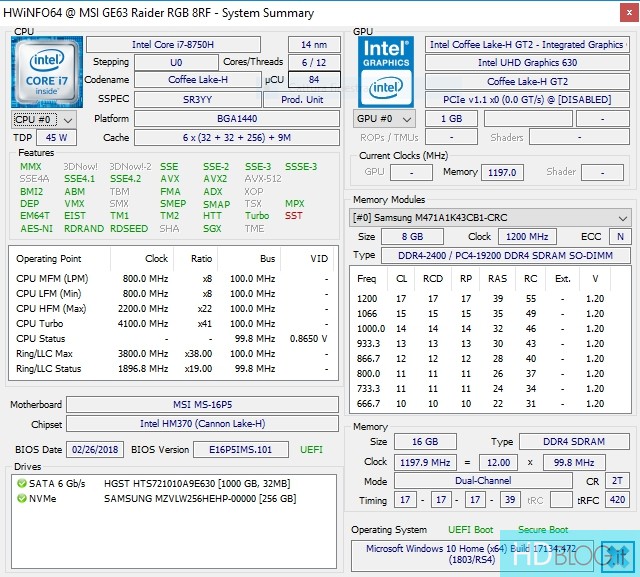
Task: Click the Stepping U0 field
Action: [176, 62]
